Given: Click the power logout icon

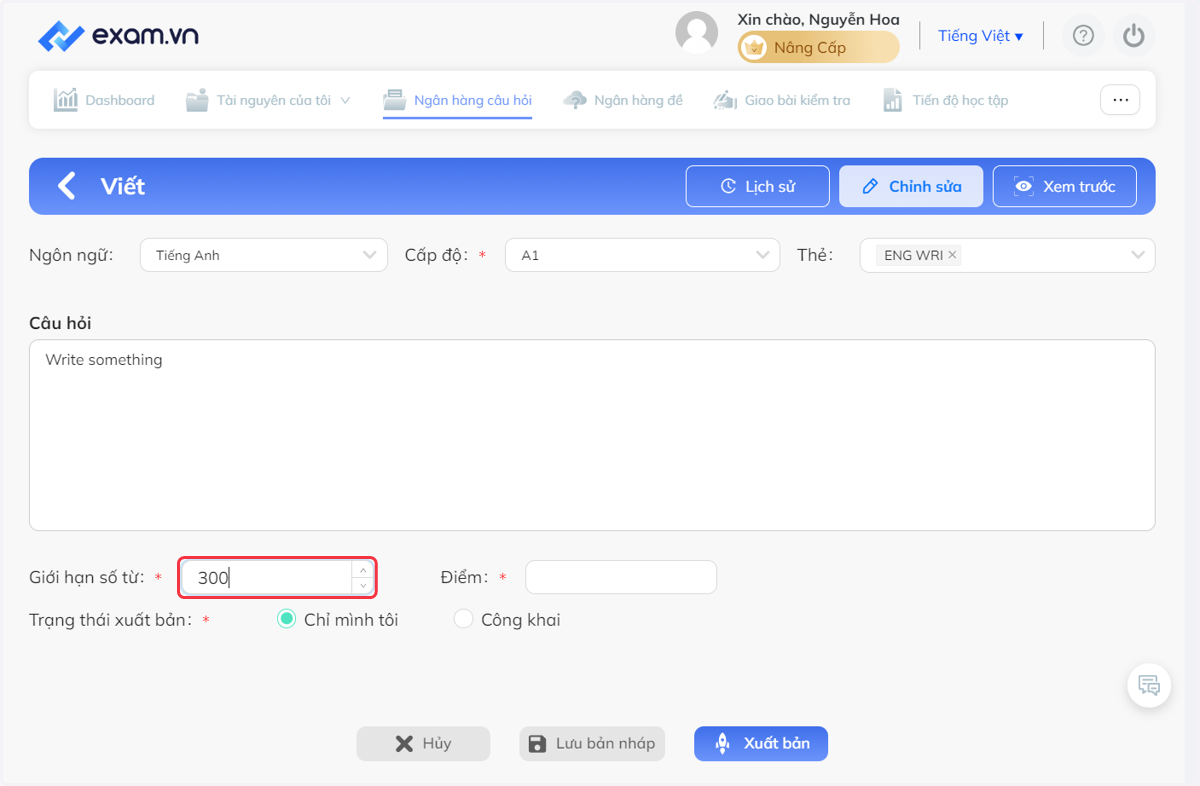Looking at the screenshot, I should [x=1133, y=36].
